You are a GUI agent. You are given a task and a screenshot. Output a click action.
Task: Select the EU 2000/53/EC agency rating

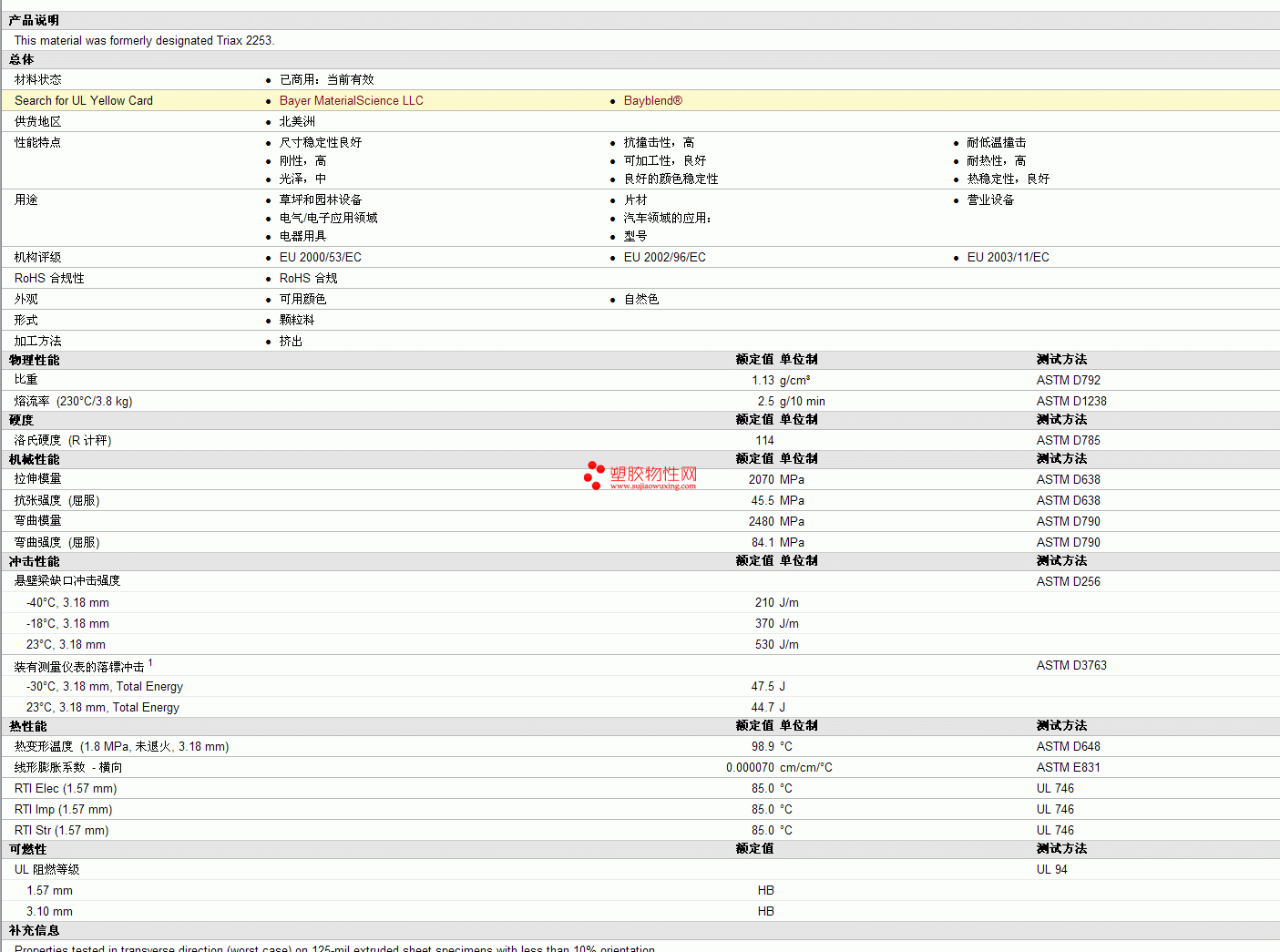click(x=321, y=257)
